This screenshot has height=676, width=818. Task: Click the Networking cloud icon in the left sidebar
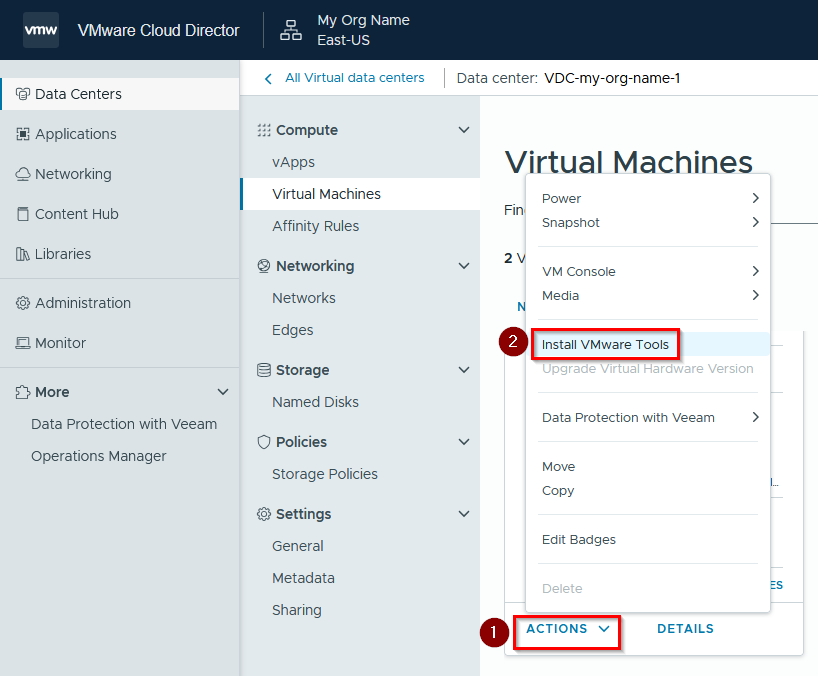22,174
